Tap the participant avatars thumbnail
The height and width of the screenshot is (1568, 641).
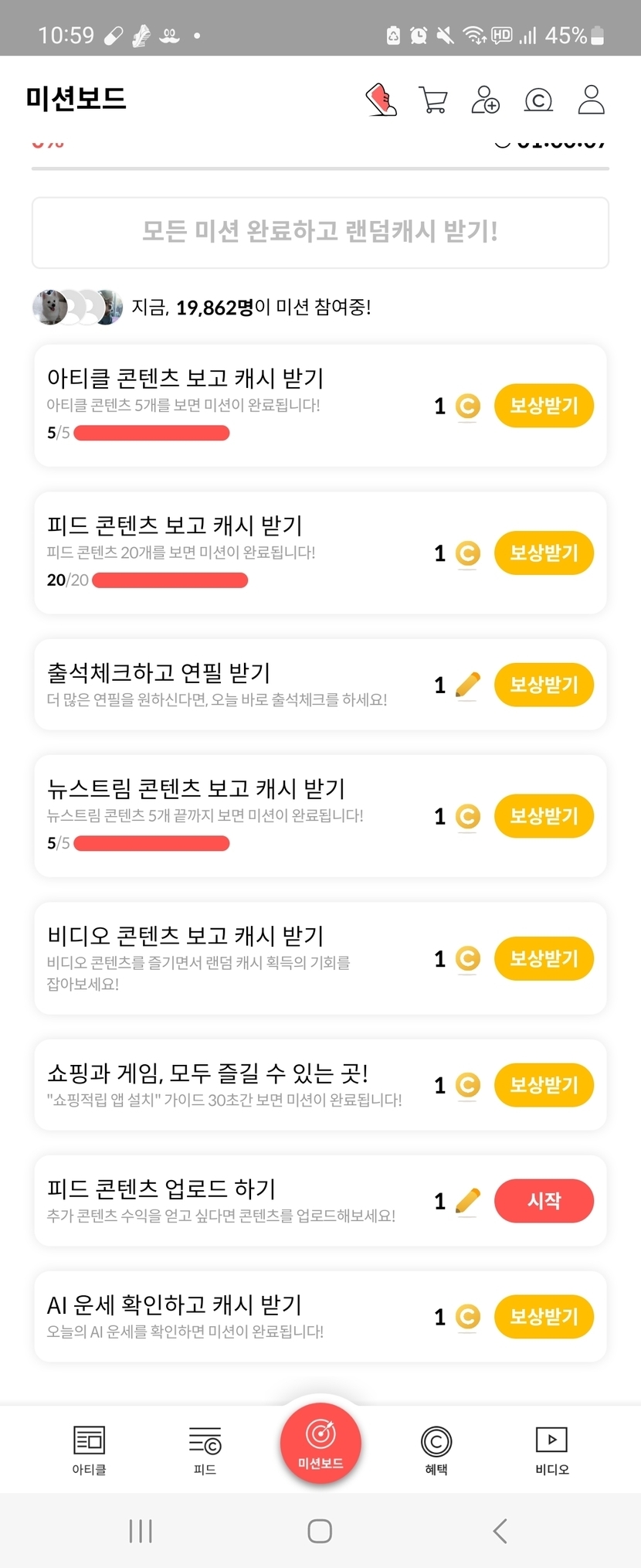coord(77,308)
